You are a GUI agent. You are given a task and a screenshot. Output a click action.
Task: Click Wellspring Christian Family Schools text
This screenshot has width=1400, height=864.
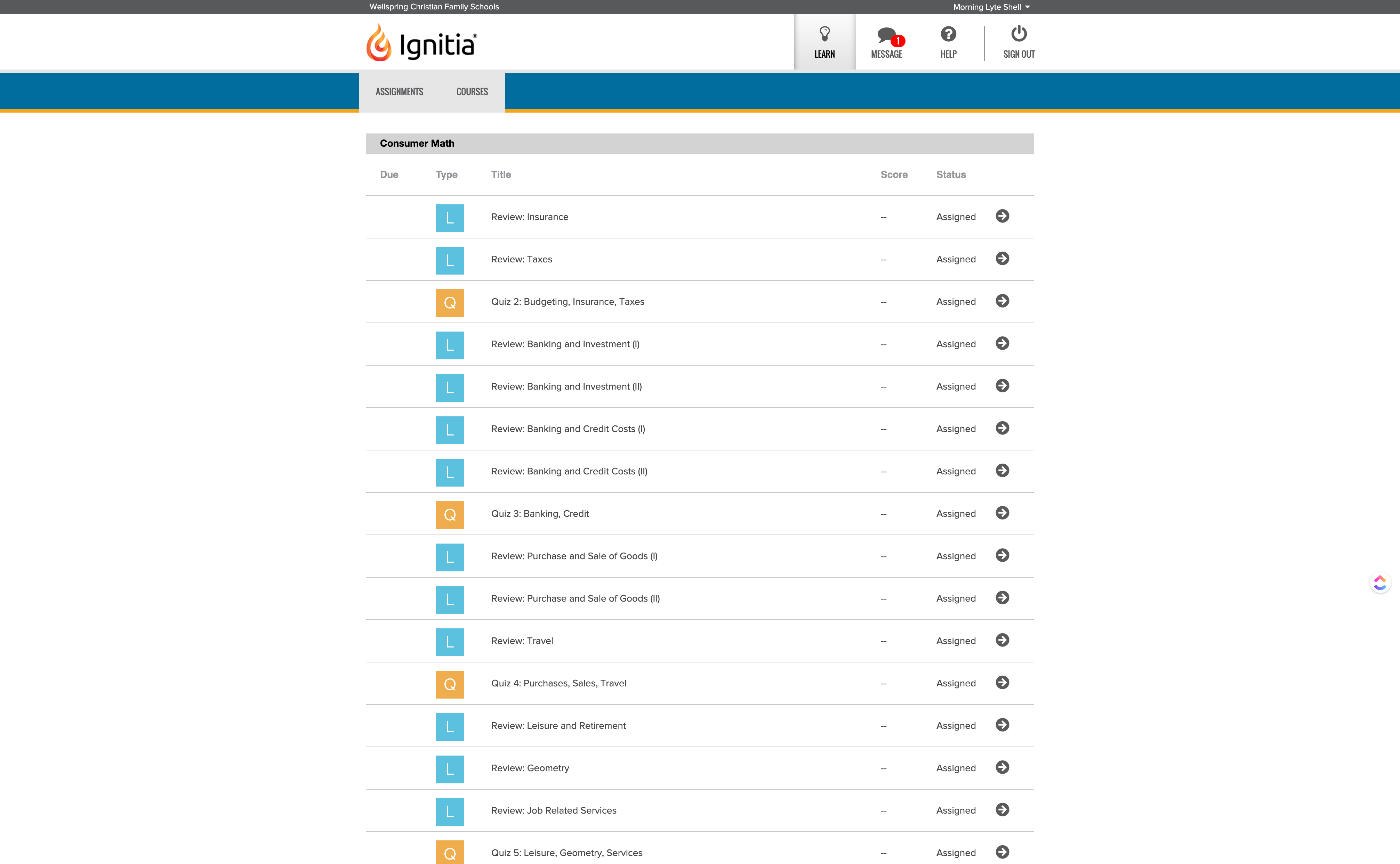click(x=434, y=7)
